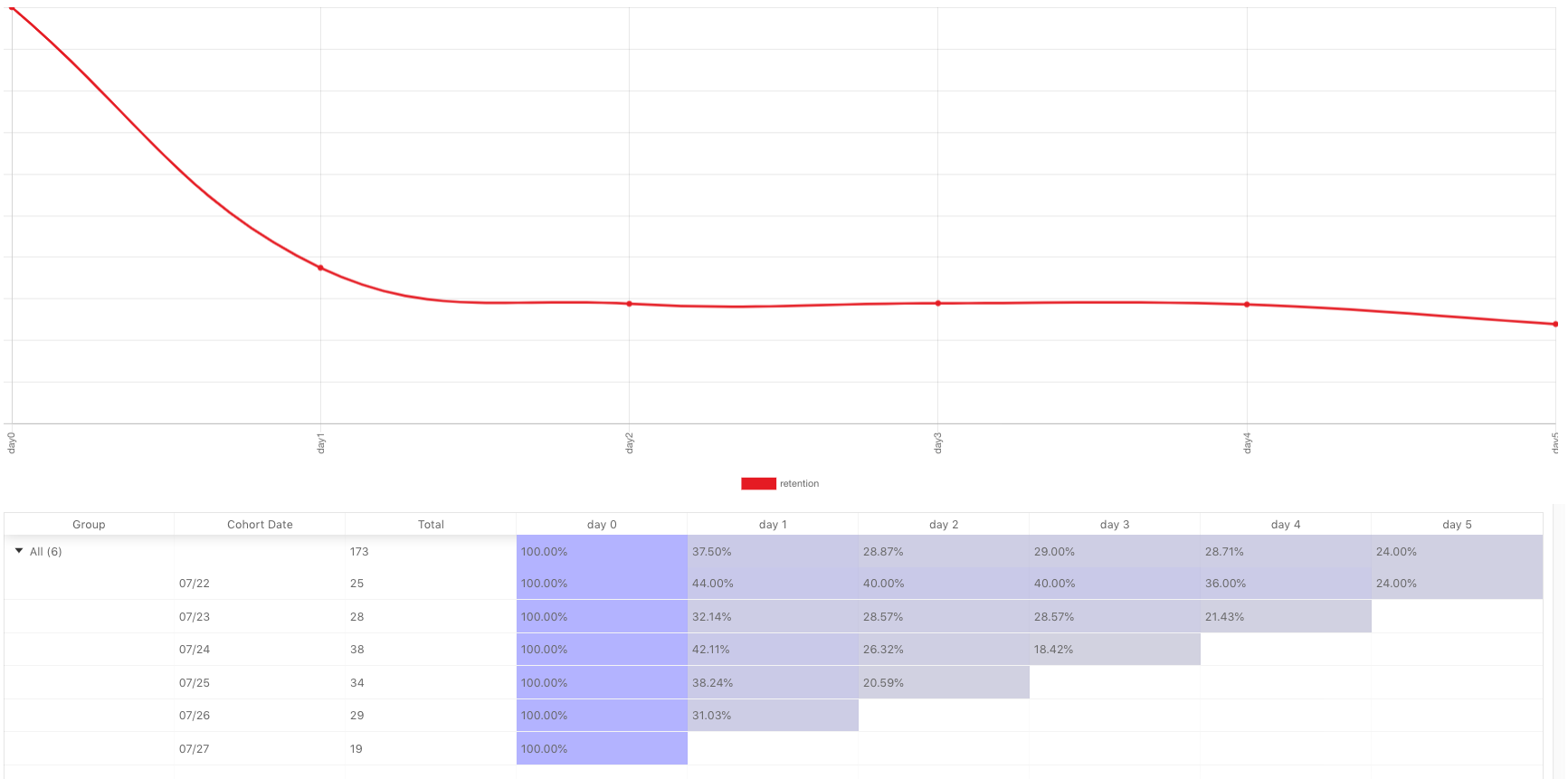
Task: Click the day 5 column header
Action: pos(1457,525)
